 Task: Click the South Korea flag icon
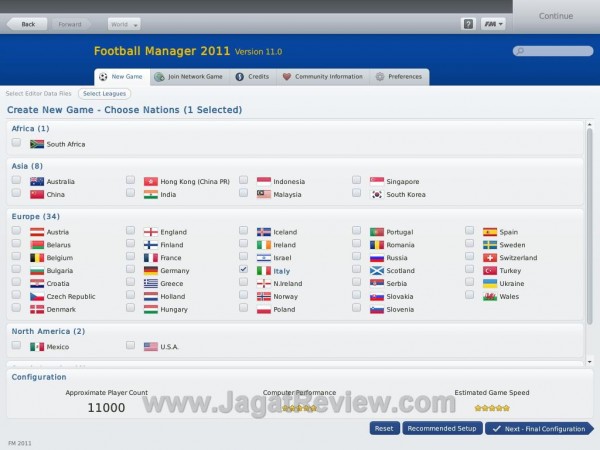(x=377, y=194)
